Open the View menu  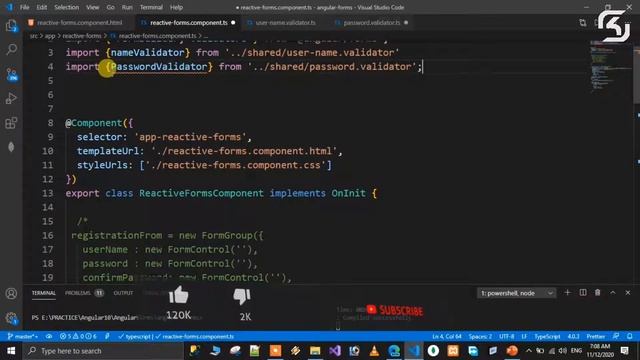[x=93, y=7]
